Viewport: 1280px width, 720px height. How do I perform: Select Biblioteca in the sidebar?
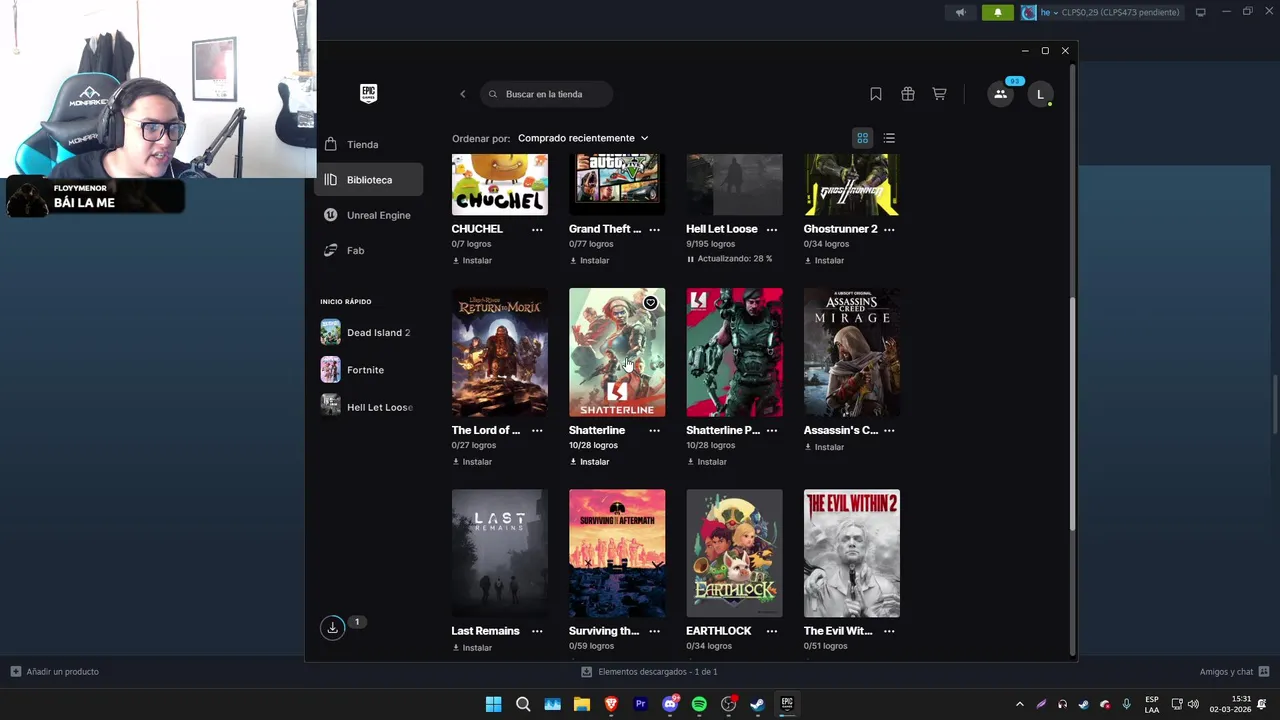click(x=369, y=180)
